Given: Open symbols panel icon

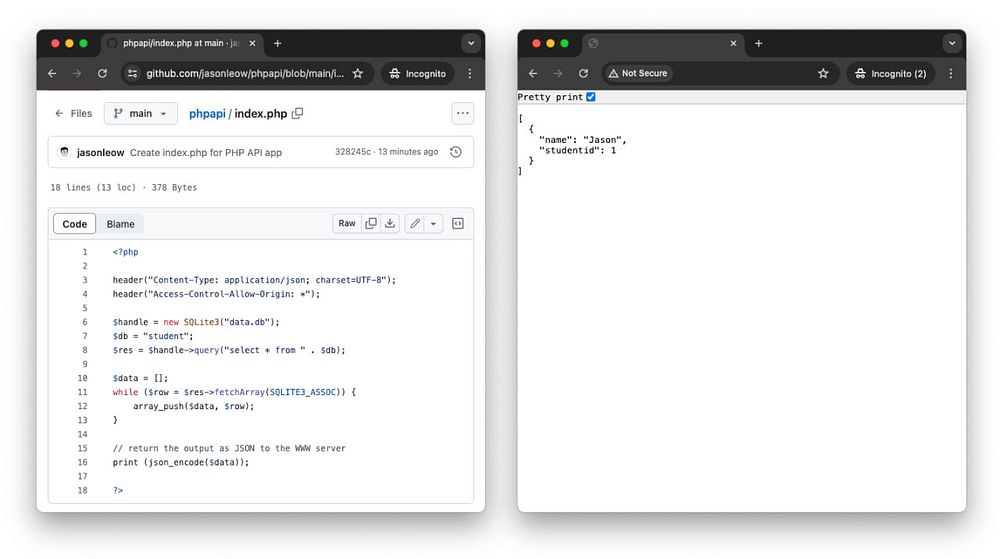Looking at the screenshot, I should [458, 223].
